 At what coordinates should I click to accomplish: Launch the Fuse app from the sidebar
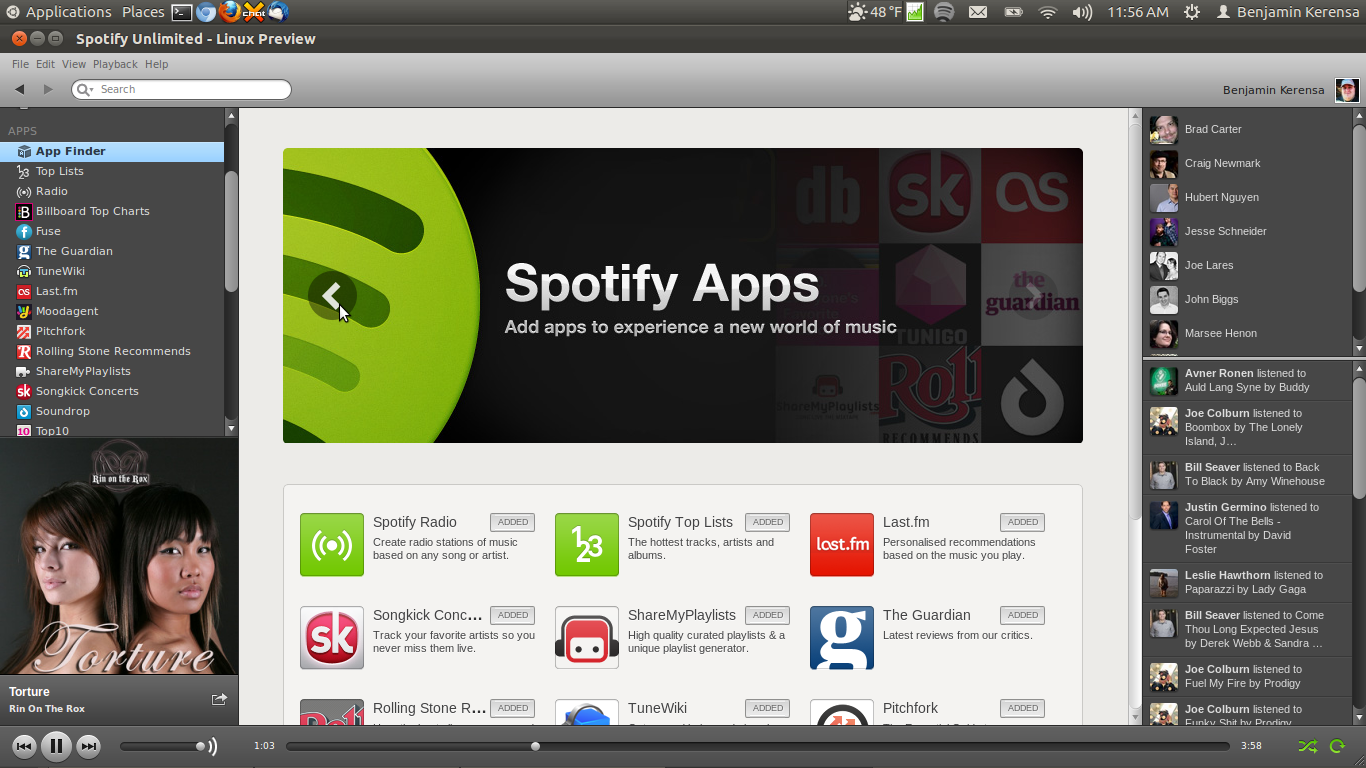[112, 231]
